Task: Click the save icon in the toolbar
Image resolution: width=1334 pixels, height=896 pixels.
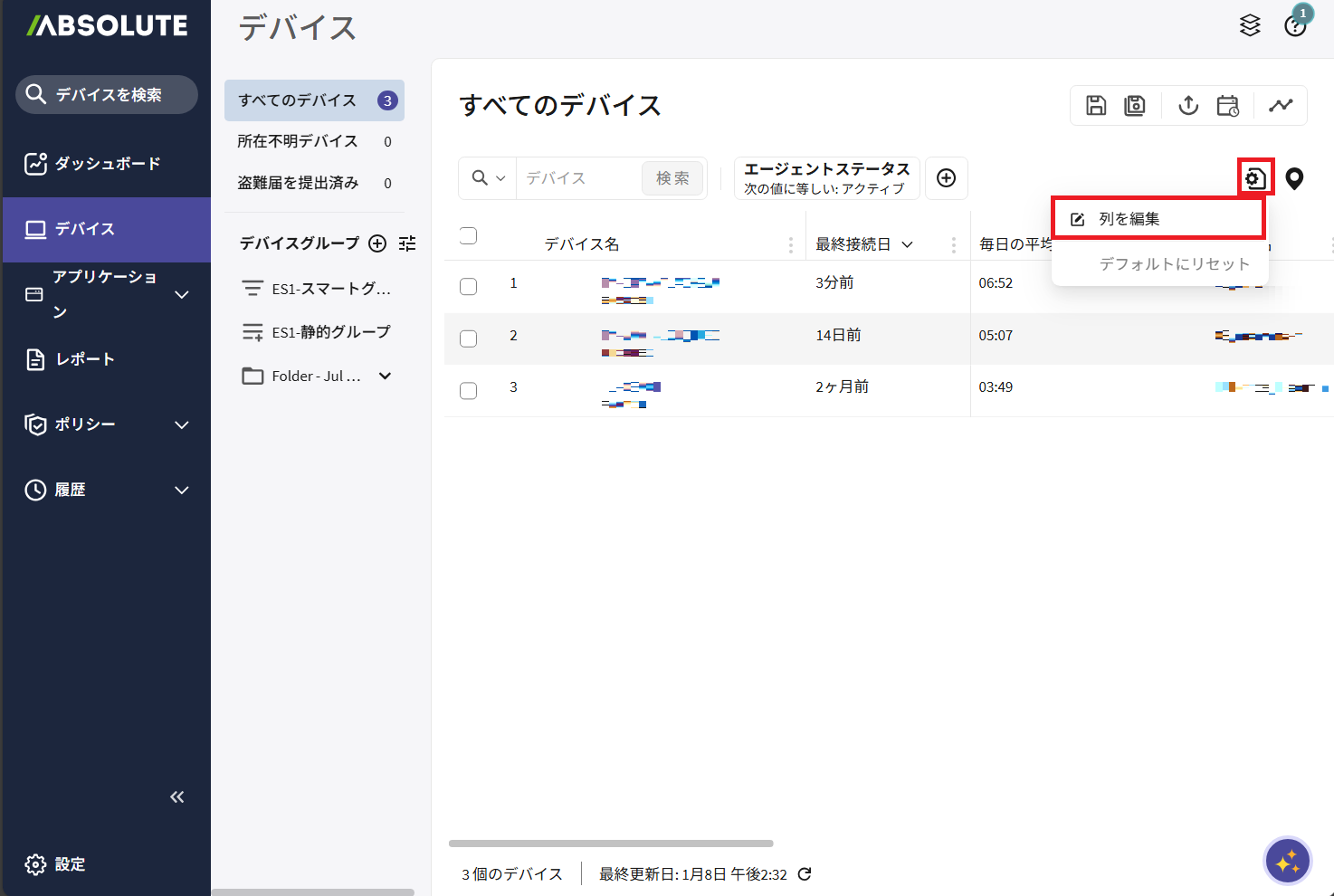Action: [x=1096, y=106]
